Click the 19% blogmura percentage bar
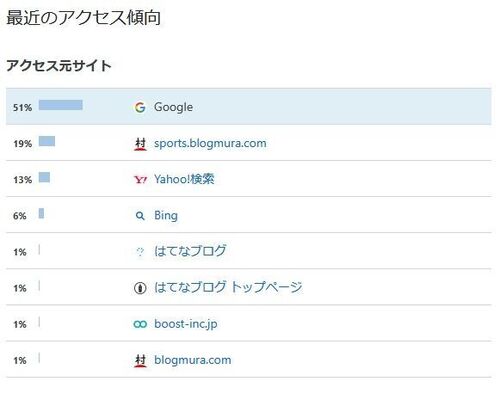Screen dimensions: 500x412 [47, 141]
